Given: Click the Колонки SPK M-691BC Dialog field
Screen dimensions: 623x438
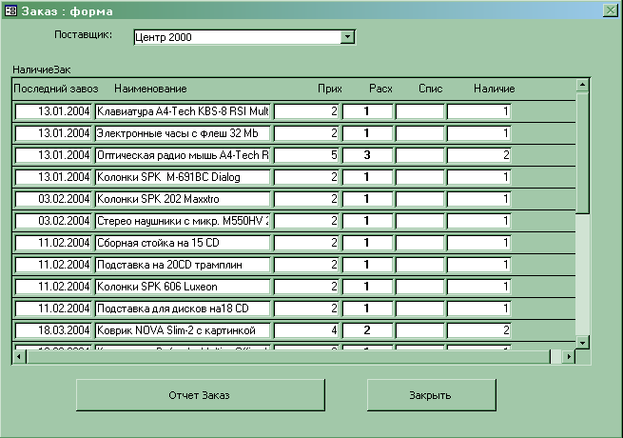Looking at the screenshot, I should pos(183,177).
